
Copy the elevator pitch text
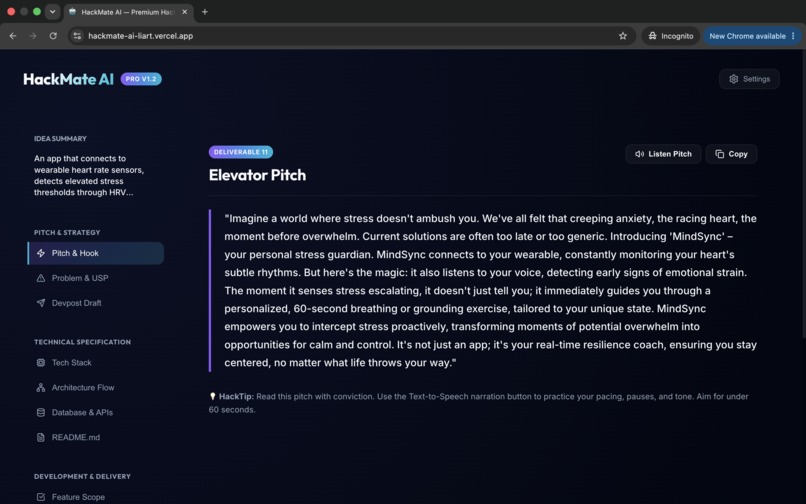(731, 154)
